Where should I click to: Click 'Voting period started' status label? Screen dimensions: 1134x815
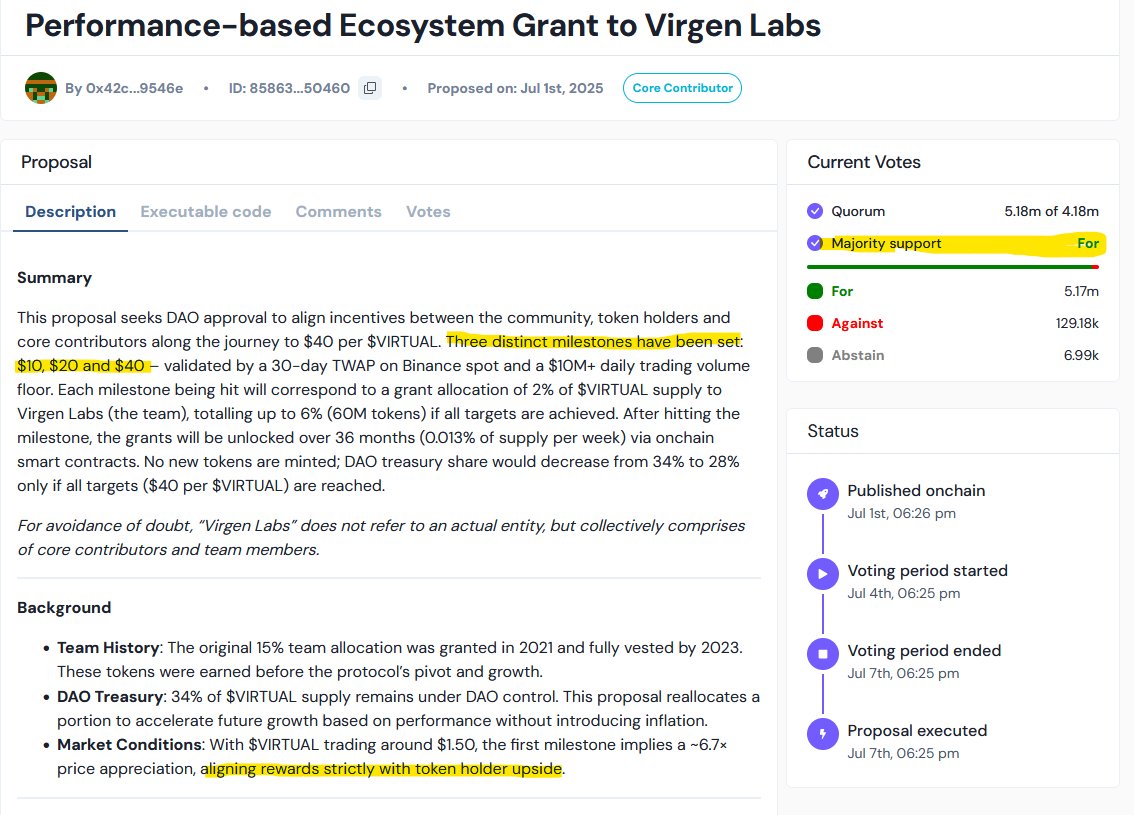pyautogui.click(x=928, y=571)
